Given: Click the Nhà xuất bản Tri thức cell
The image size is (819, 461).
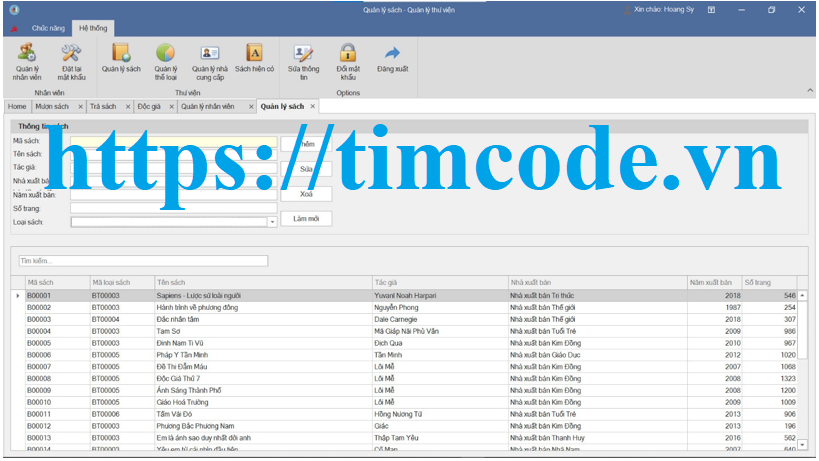Looking at the screenshot, I should pos(598,295).
